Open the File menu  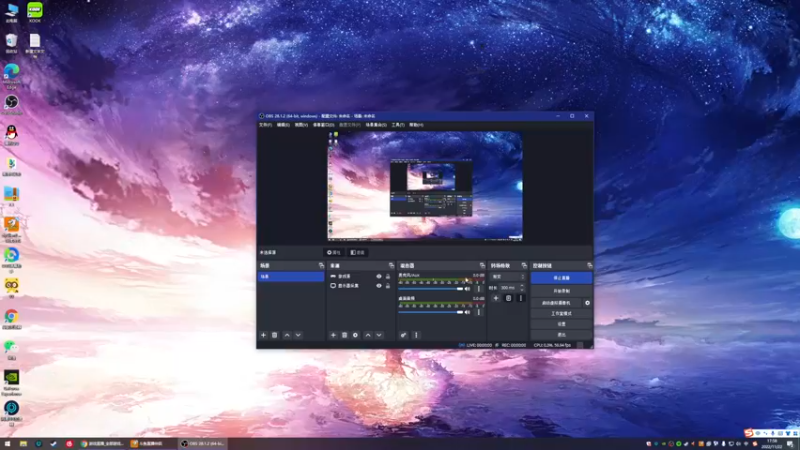pos(265,125)
